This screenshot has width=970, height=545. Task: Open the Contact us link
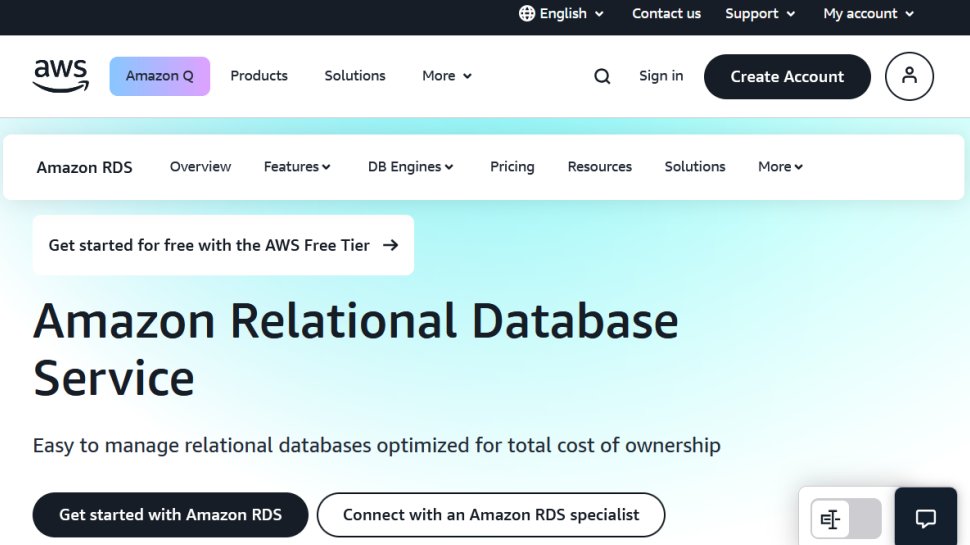pos(666,14)
